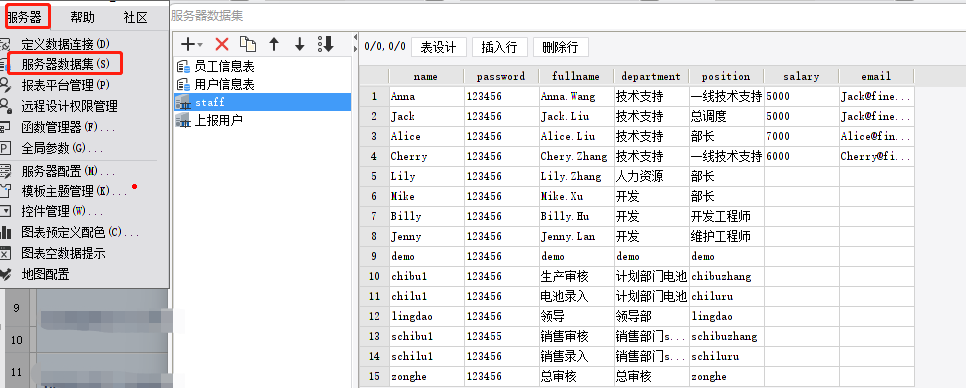The image size is (966, 388).
Task: Select the department cell 人力资源
Action: tap(651, 177)
